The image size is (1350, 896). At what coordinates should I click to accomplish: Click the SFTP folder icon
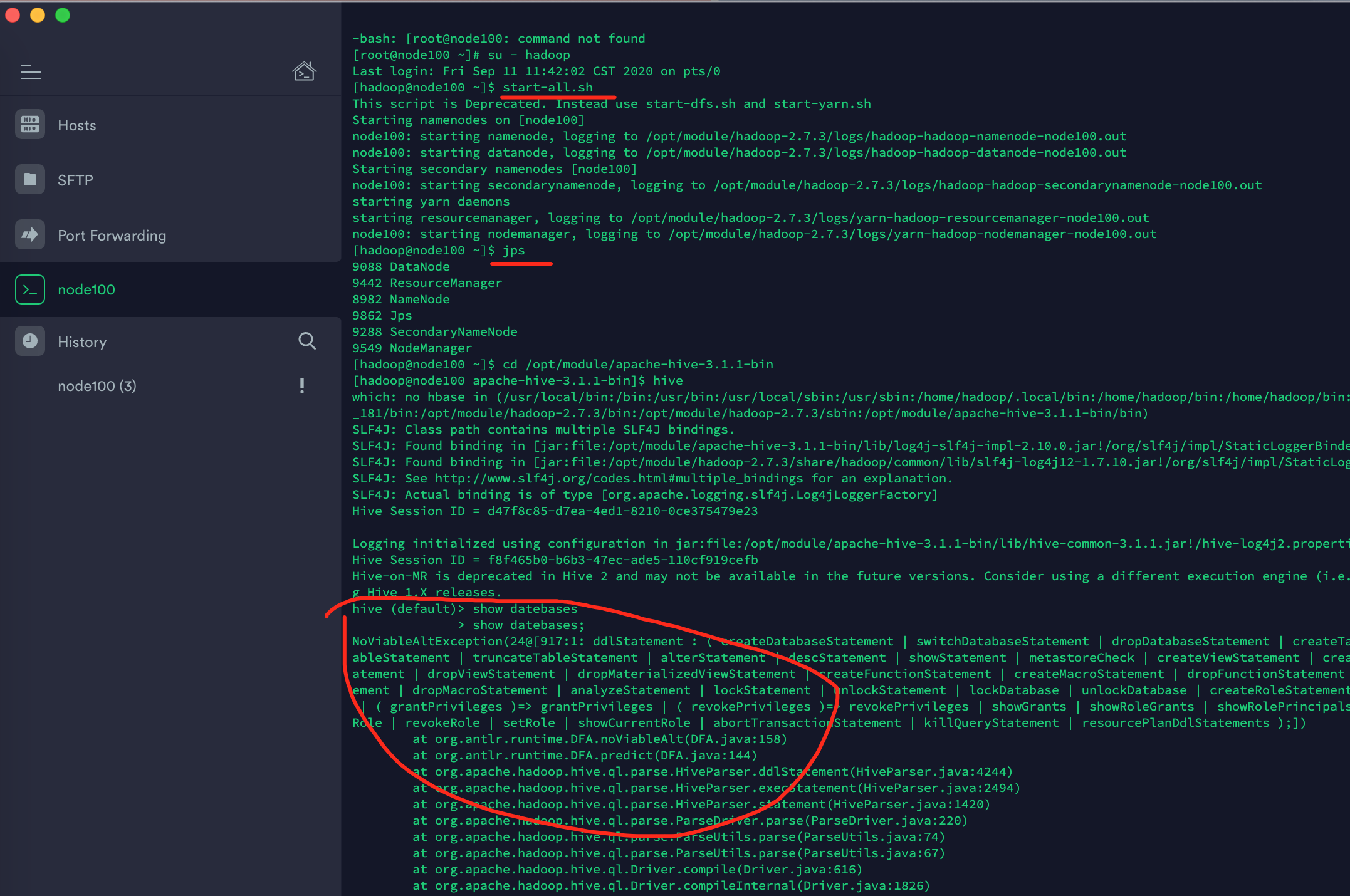[x=29, y=180]
